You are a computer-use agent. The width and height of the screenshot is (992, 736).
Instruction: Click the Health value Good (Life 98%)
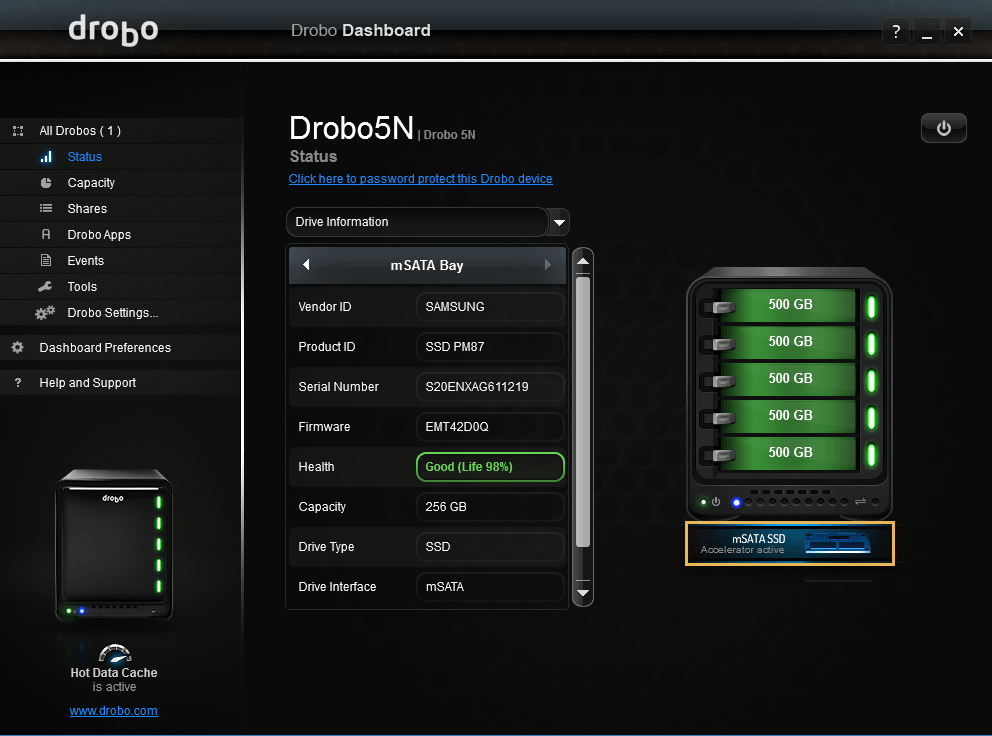click(x=490, y=467)
